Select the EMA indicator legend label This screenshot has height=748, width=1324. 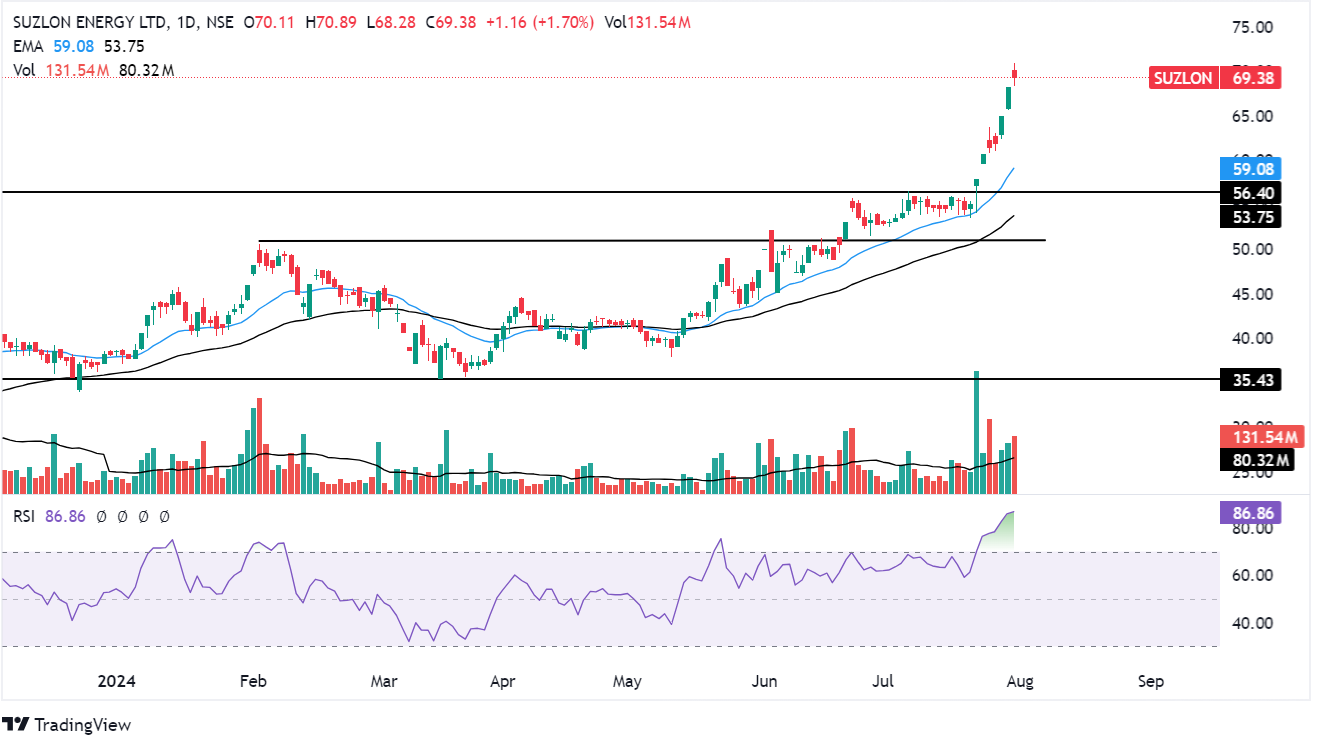pos(27,46)
